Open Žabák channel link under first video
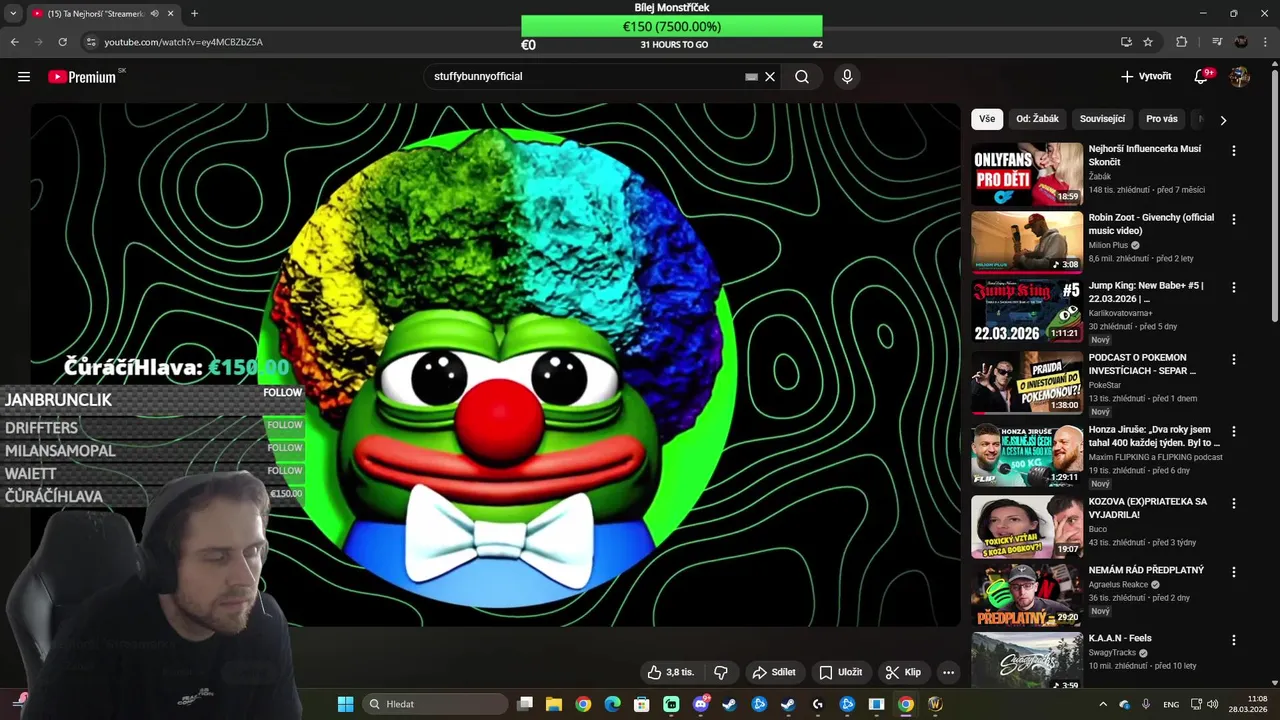Viewport: 1280px width, 720px height. click(x=1100, y=176)
